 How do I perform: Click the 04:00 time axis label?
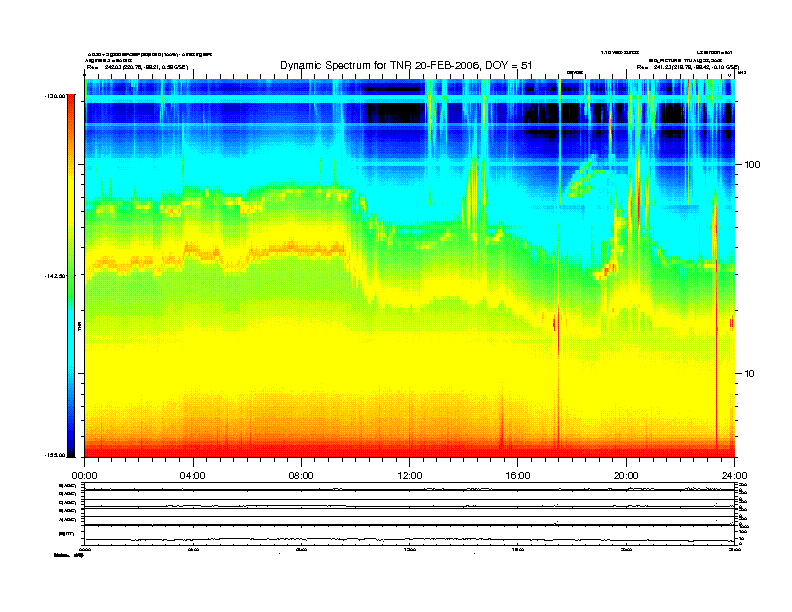click(193, 476)
